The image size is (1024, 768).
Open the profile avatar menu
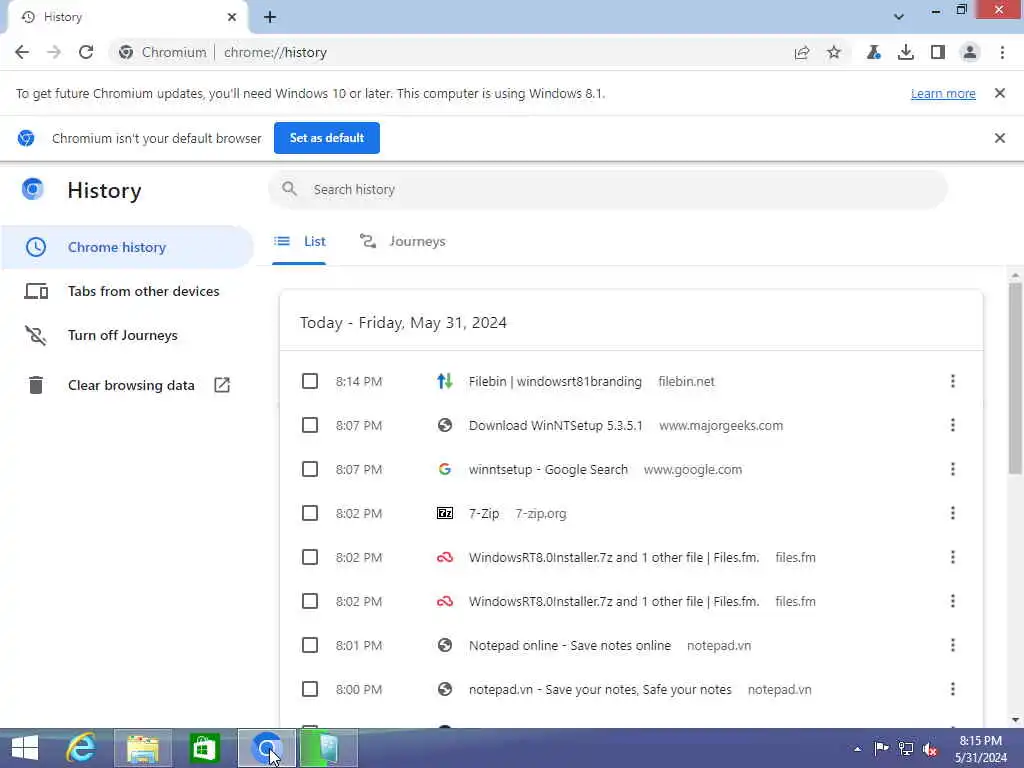click(x=970, y=52)
